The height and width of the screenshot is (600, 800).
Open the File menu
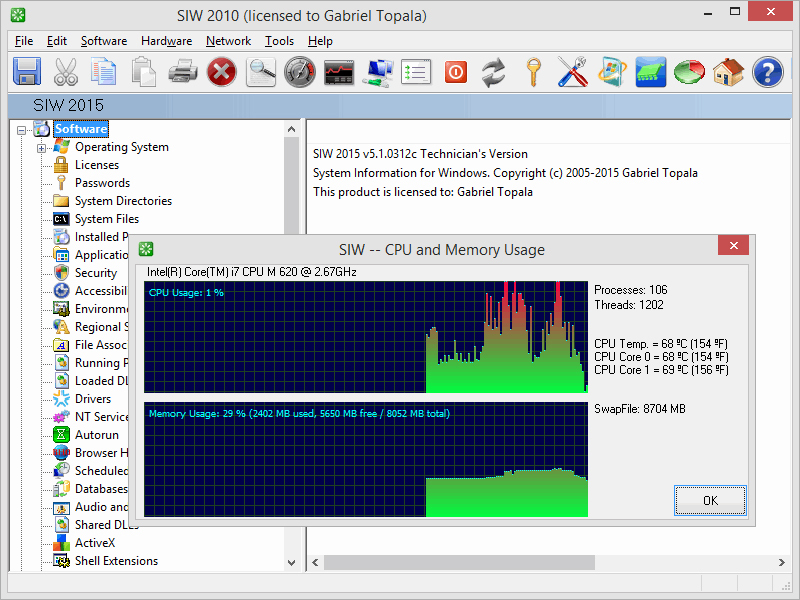pos(24,41)
